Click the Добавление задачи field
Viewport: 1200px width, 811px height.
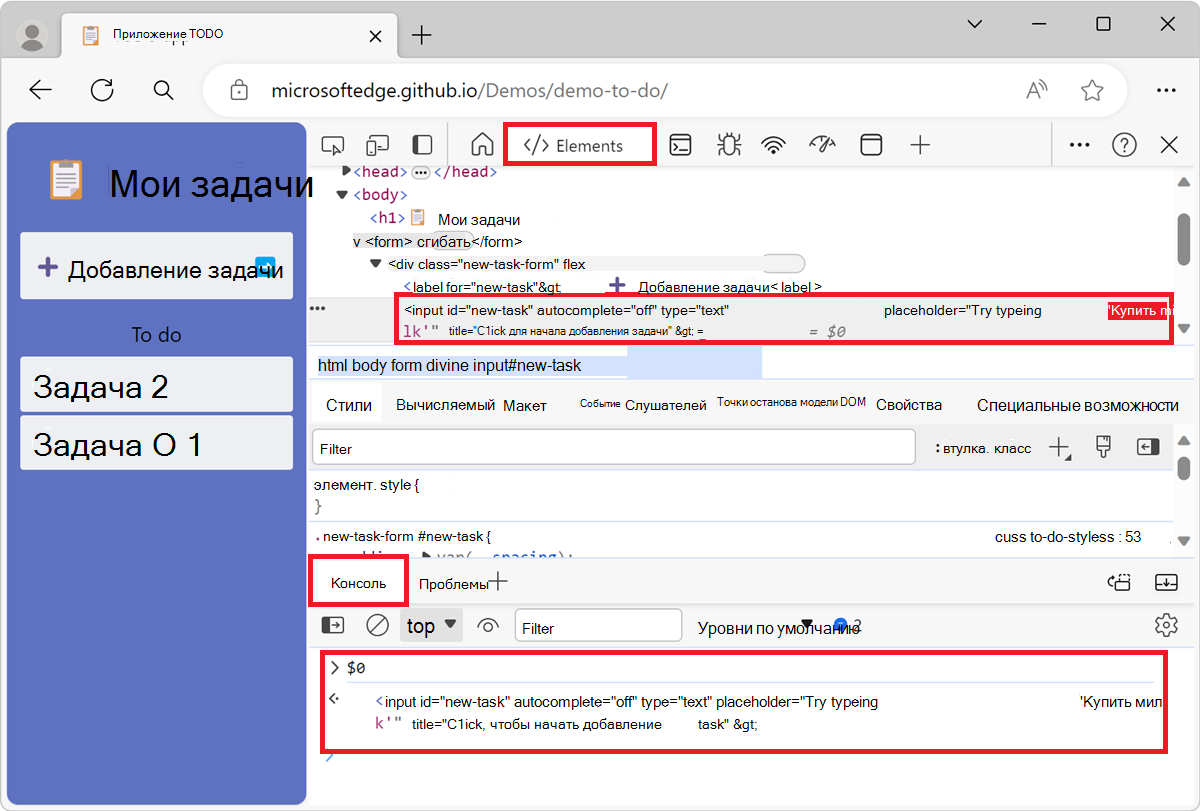tap(157, 266)
